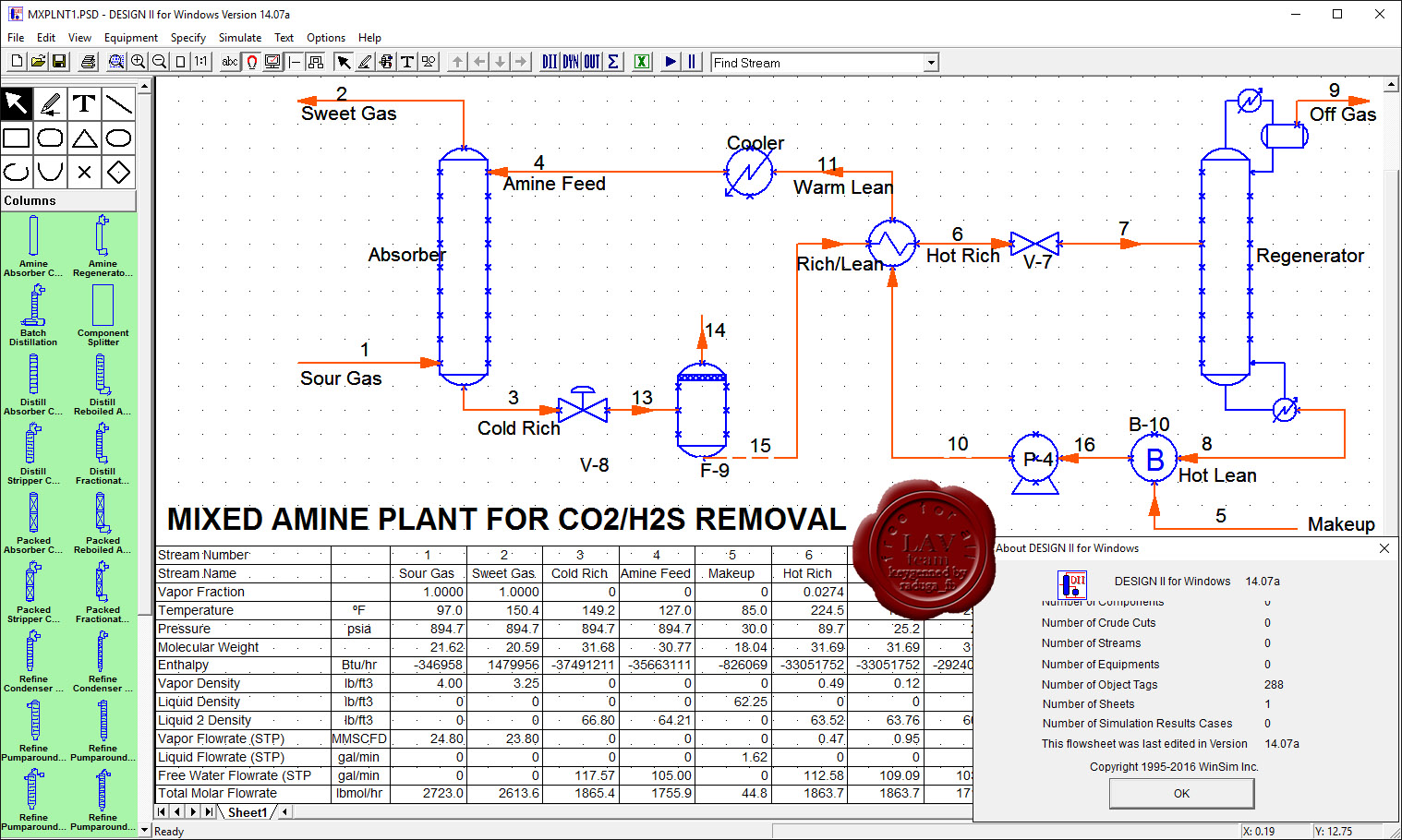The height and width of the screenshot is (840, 1402).
Task: Click scroll up arrow of equipment palette
Action: [144, 86]
